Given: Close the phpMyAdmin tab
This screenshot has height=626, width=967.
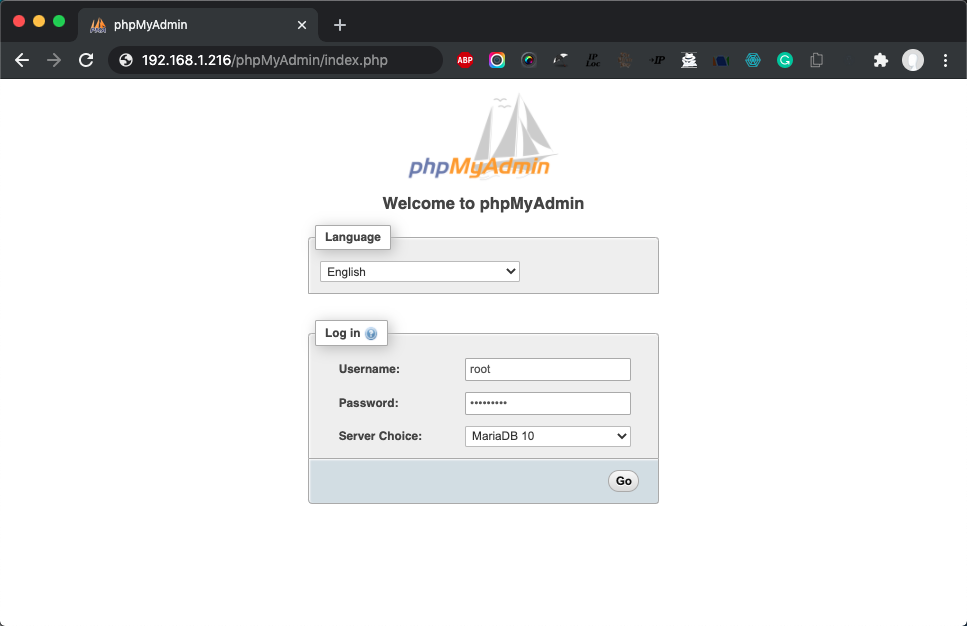Looking at the screenshot, I should [x=302, y=25].
